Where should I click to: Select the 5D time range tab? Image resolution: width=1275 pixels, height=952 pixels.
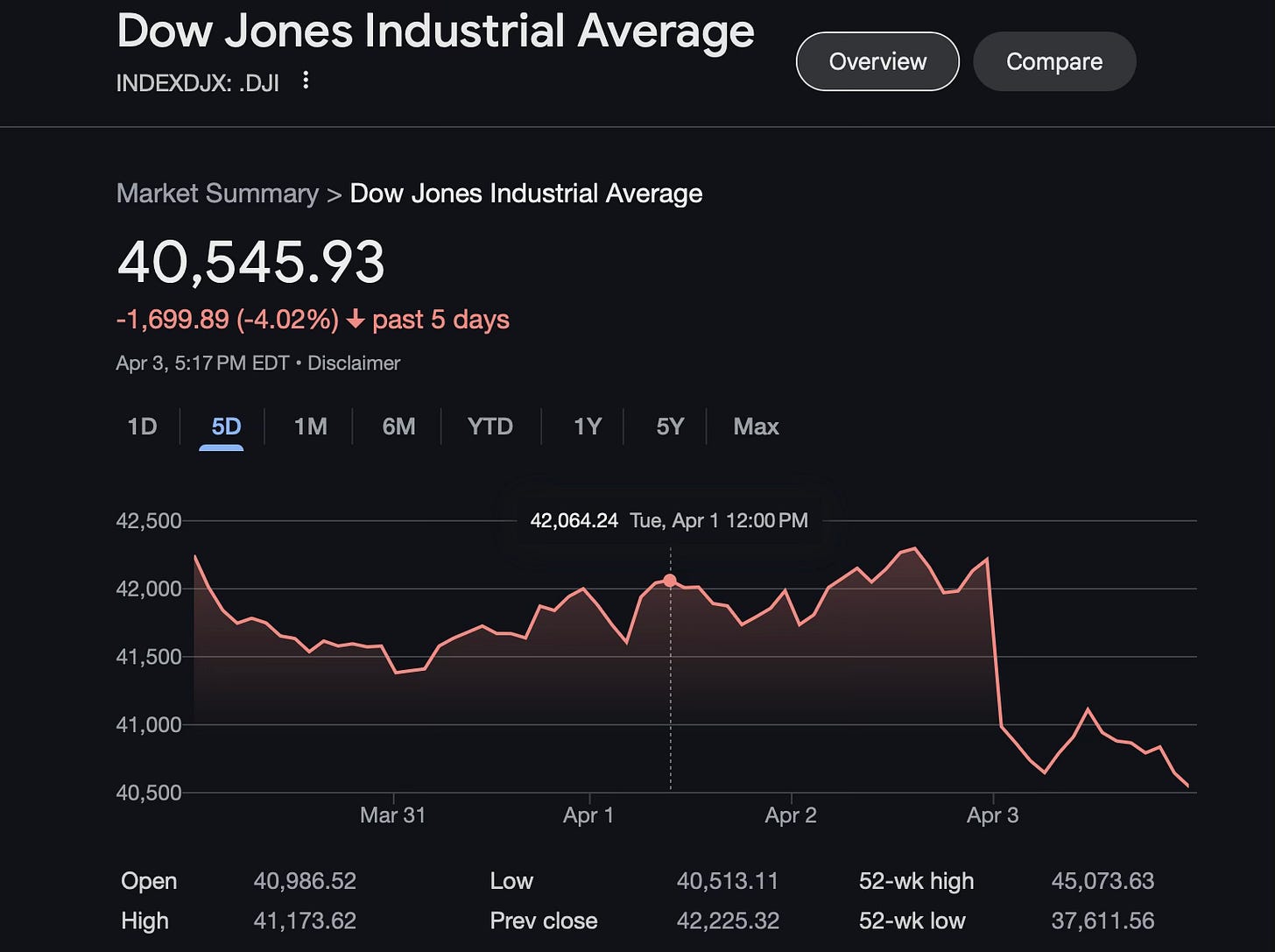(x=226, y=427)
